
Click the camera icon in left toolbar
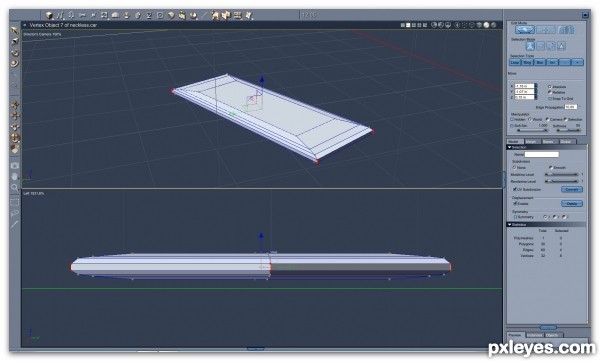coord(15,165)
